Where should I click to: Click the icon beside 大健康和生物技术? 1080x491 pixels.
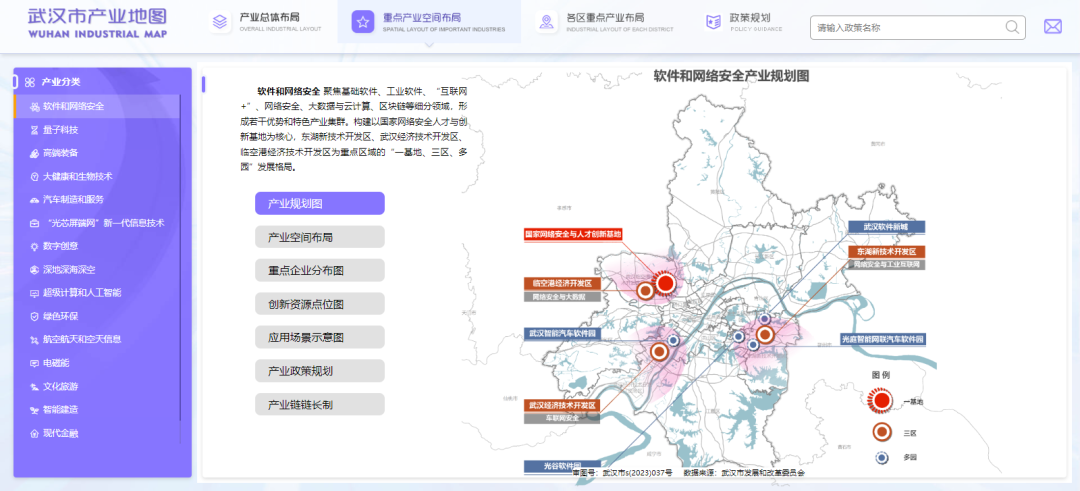tap(34, 177)
